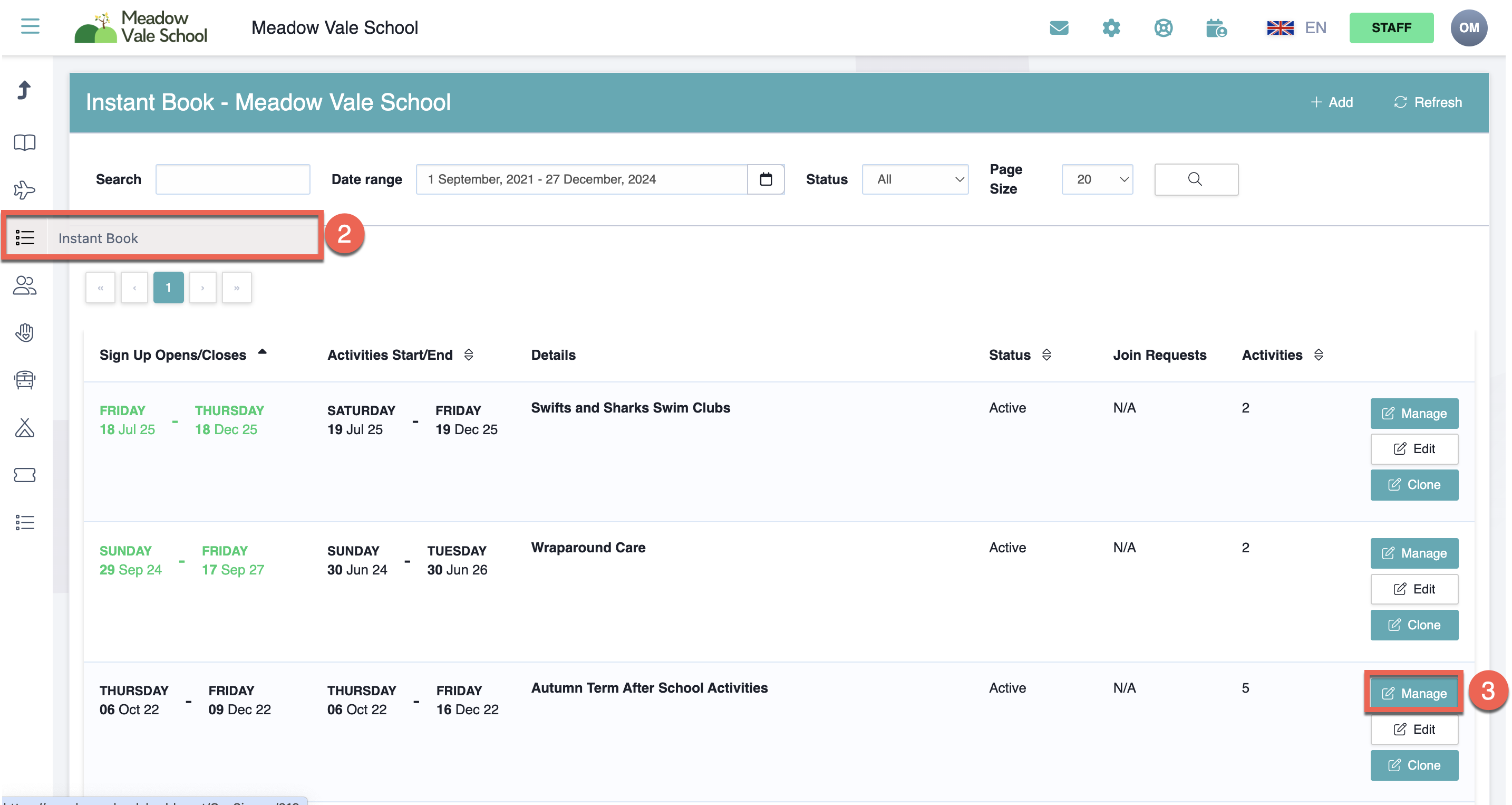Open the date range calendar picker

pyautogui.click(x=765, y=179)
